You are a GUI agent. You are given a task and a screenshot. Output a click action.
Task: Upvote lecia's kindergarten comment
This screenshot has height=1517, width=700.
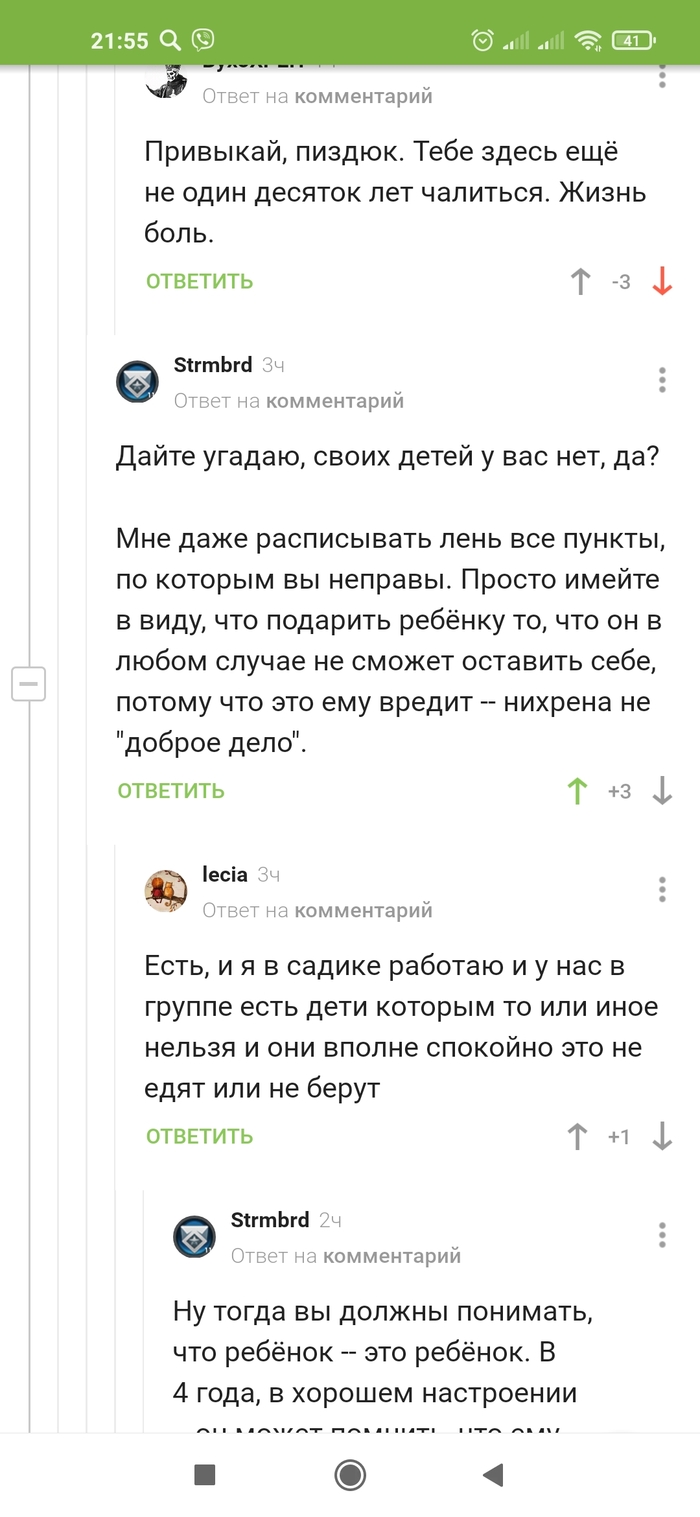tap(577, 1136)
